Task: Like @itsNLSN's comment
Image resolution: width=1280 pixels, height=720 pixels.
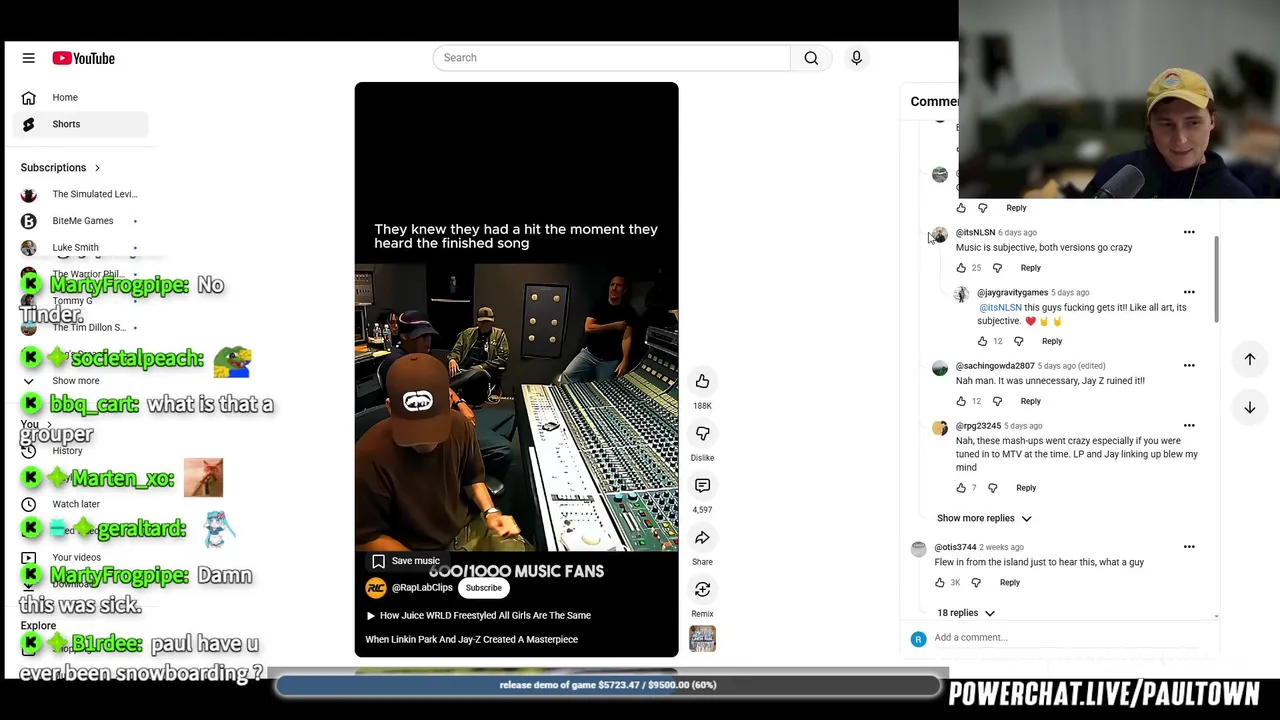Action: coord(961,268)
